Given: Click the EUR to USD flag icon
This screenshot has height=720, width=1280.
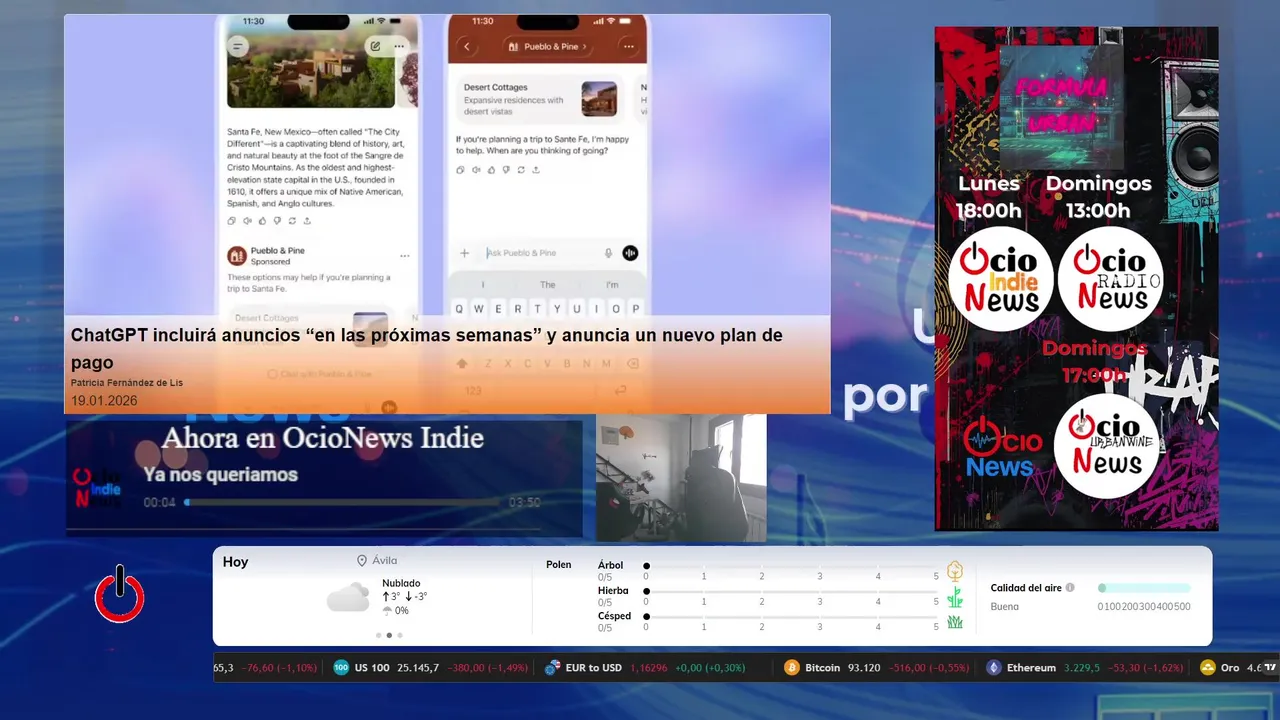Looking at the screenshot, I should 552,667.
